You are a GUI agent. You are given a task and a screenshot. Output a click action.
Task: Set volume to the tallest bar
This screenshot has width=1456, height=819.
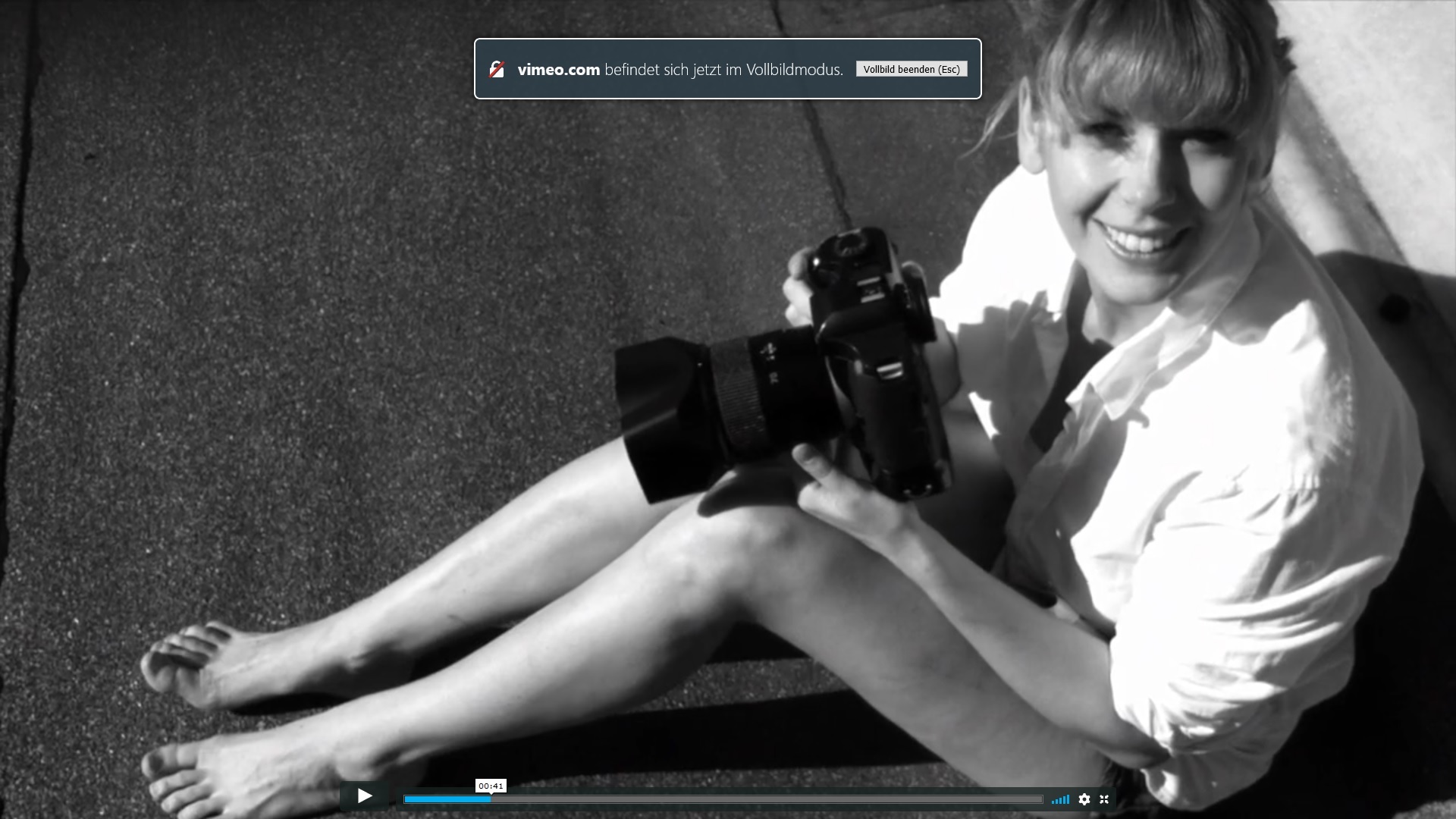point(1068,799)
